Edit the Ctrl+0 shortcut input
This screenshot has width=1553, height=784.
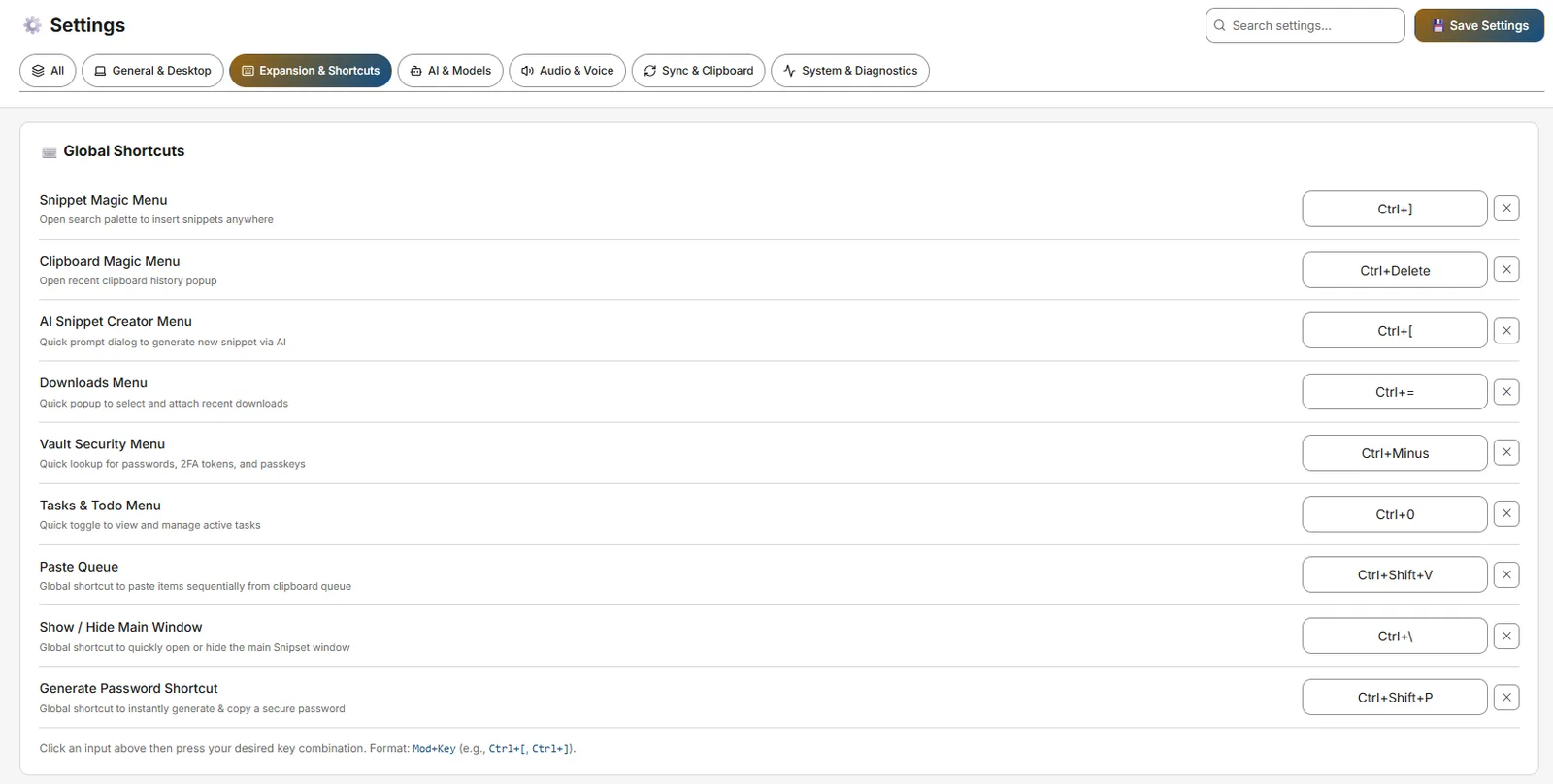pyautogui.click(x=1395, y=514)
